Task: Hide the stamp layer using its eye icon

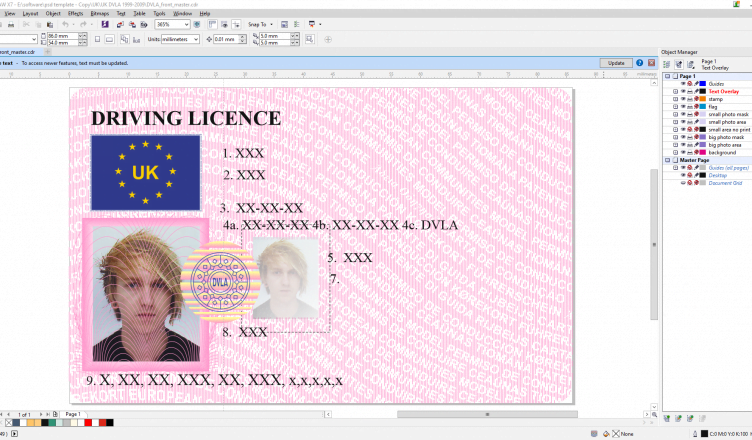Action: coord(684,99)
